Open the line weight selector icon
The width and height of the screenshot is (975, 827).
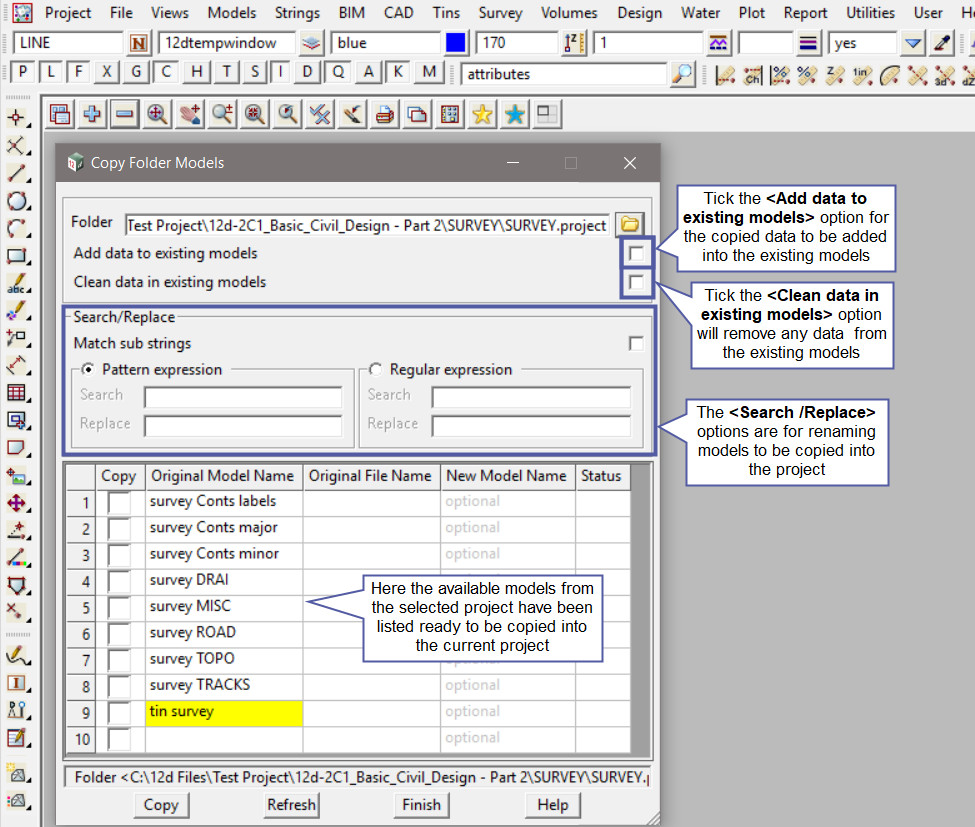tap(810, 44)
